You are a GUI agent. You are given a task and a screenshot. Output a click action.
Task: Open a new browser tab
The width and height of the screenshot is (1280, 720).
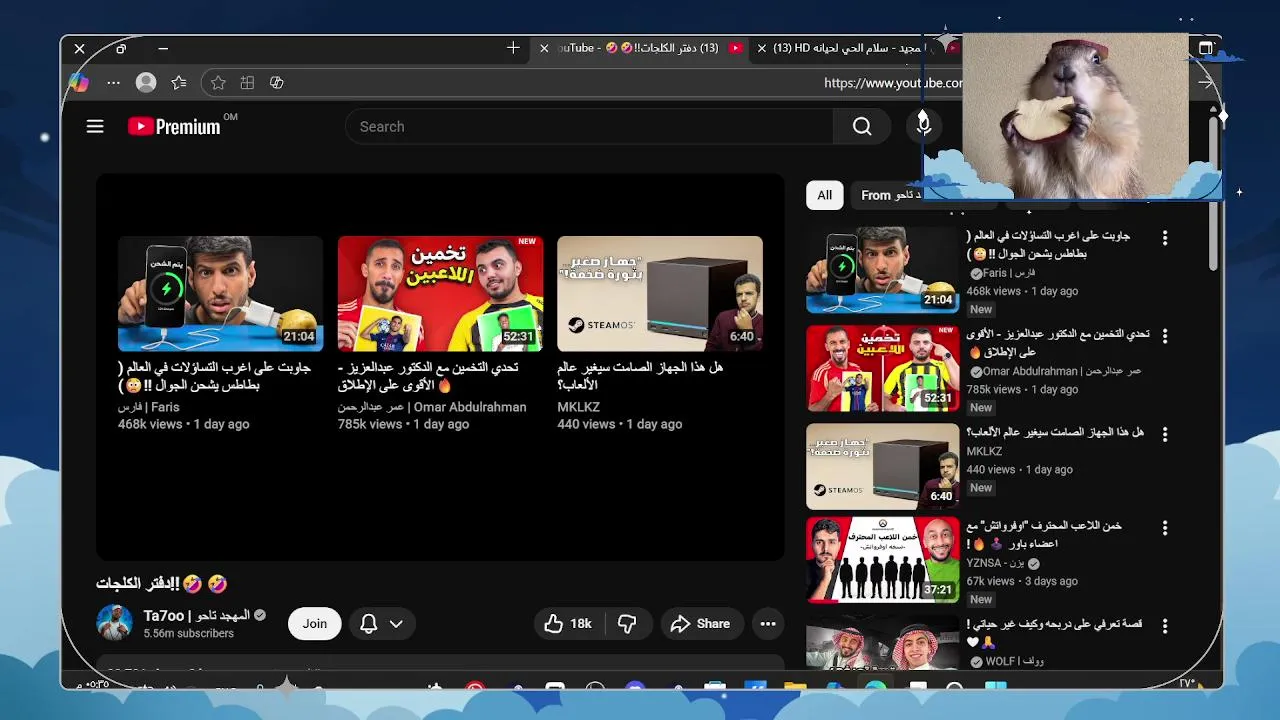[x=513, y=48]
